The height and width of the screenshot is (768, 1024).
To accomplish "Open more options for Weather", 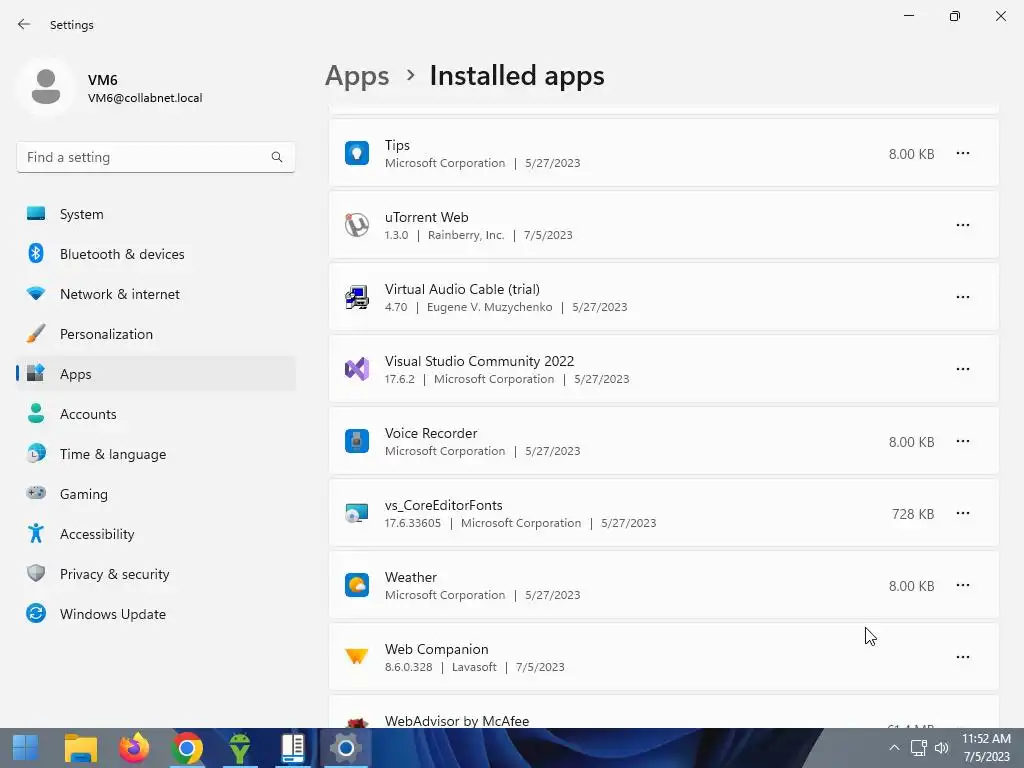I will pyautogui.click(x=963, y=585).
